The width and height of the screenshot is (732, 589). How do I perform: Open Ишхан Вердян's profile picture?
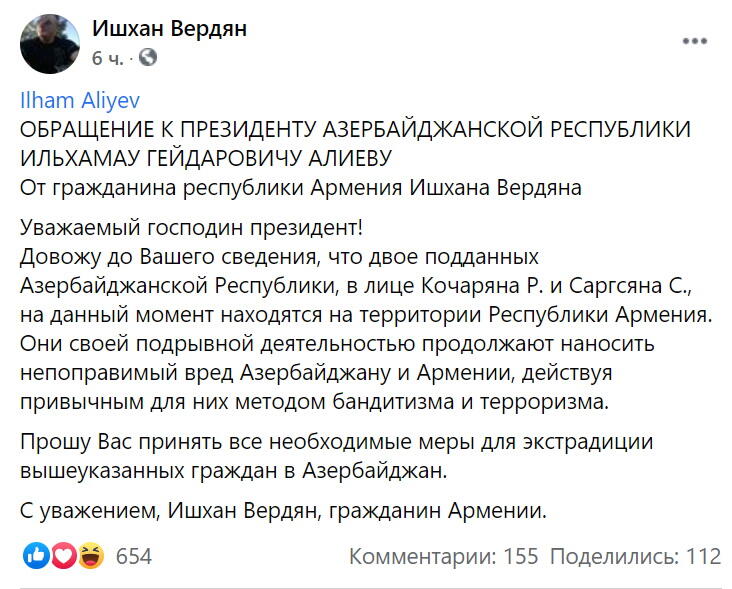pyautogui.click(x=49, y=43)
